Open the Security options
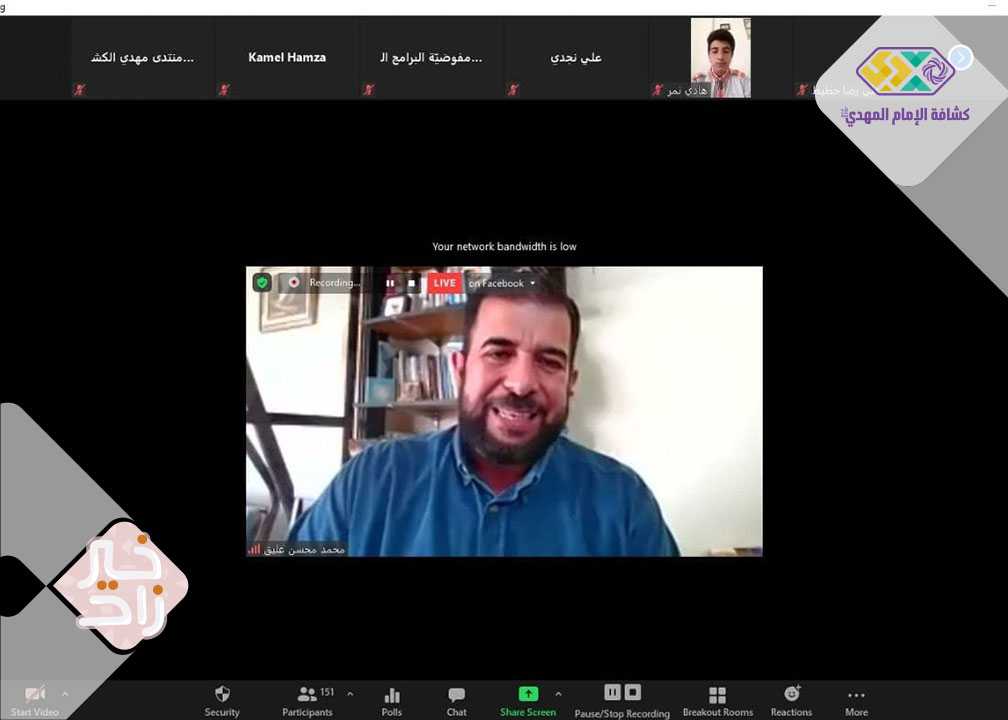This screenshot has width=1008, height=720. (x=222, y=700)
